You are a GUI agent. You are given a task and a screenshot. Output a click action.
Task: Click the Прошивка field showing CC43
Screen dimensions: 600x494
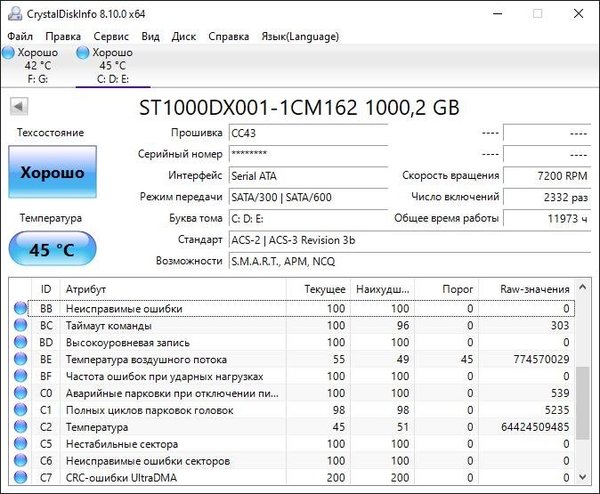[x=308, y=133]
